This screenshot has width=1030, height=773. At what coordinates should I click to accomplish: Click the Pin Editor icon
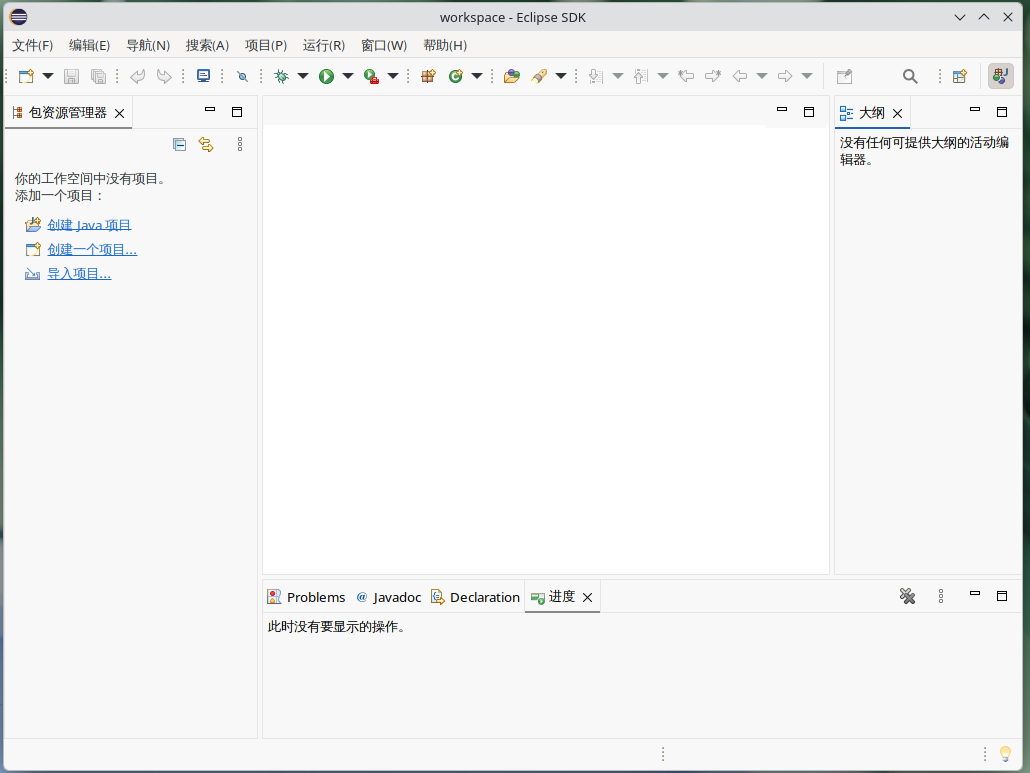845,76
